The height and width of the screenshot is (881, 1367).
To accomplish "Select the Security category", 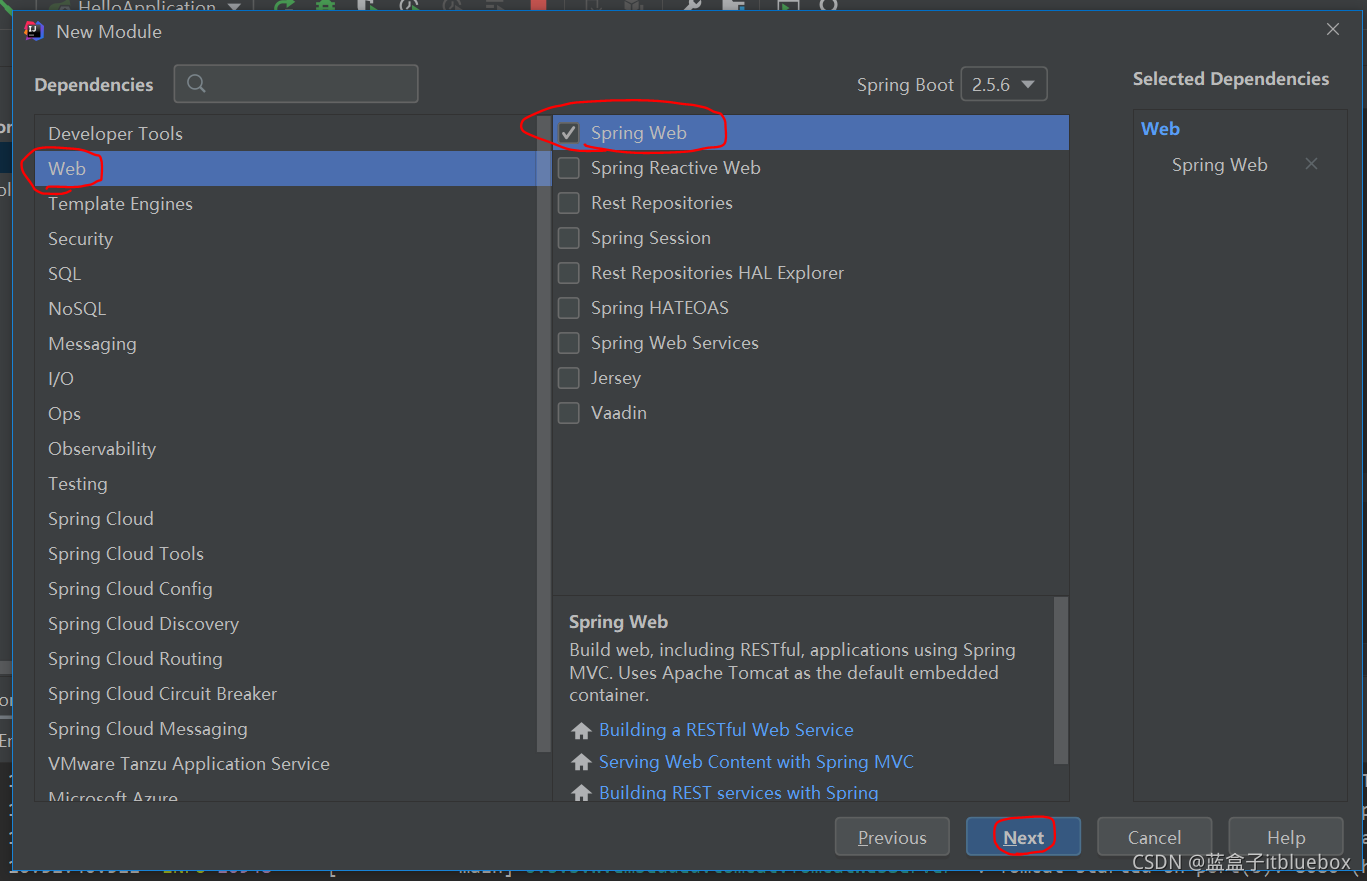I will 286,238.
